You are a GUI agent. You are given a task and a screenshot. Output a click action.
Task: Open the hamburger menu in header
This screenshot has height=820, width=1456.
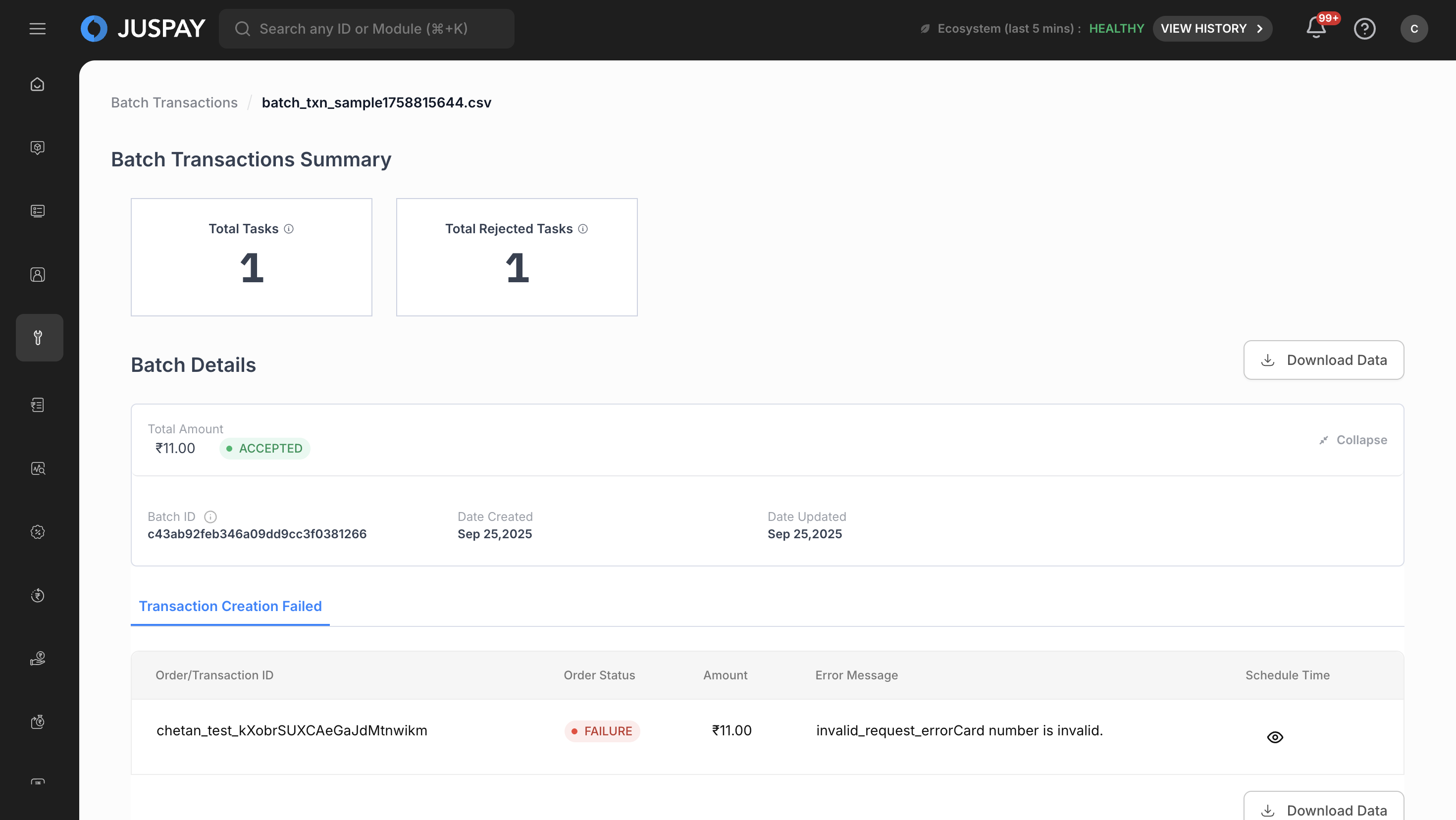point(37,29)
